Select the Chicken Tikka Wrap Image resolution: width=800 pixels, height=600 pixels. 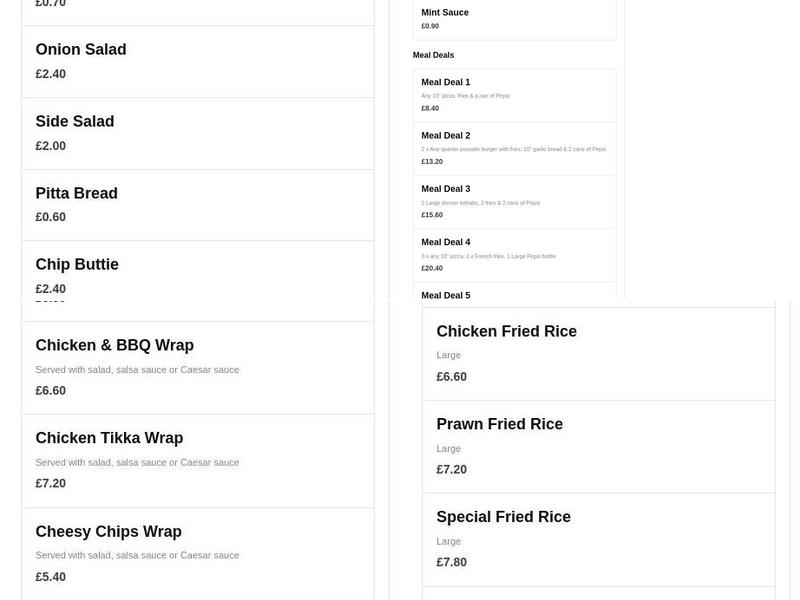(x=109, y=438)
